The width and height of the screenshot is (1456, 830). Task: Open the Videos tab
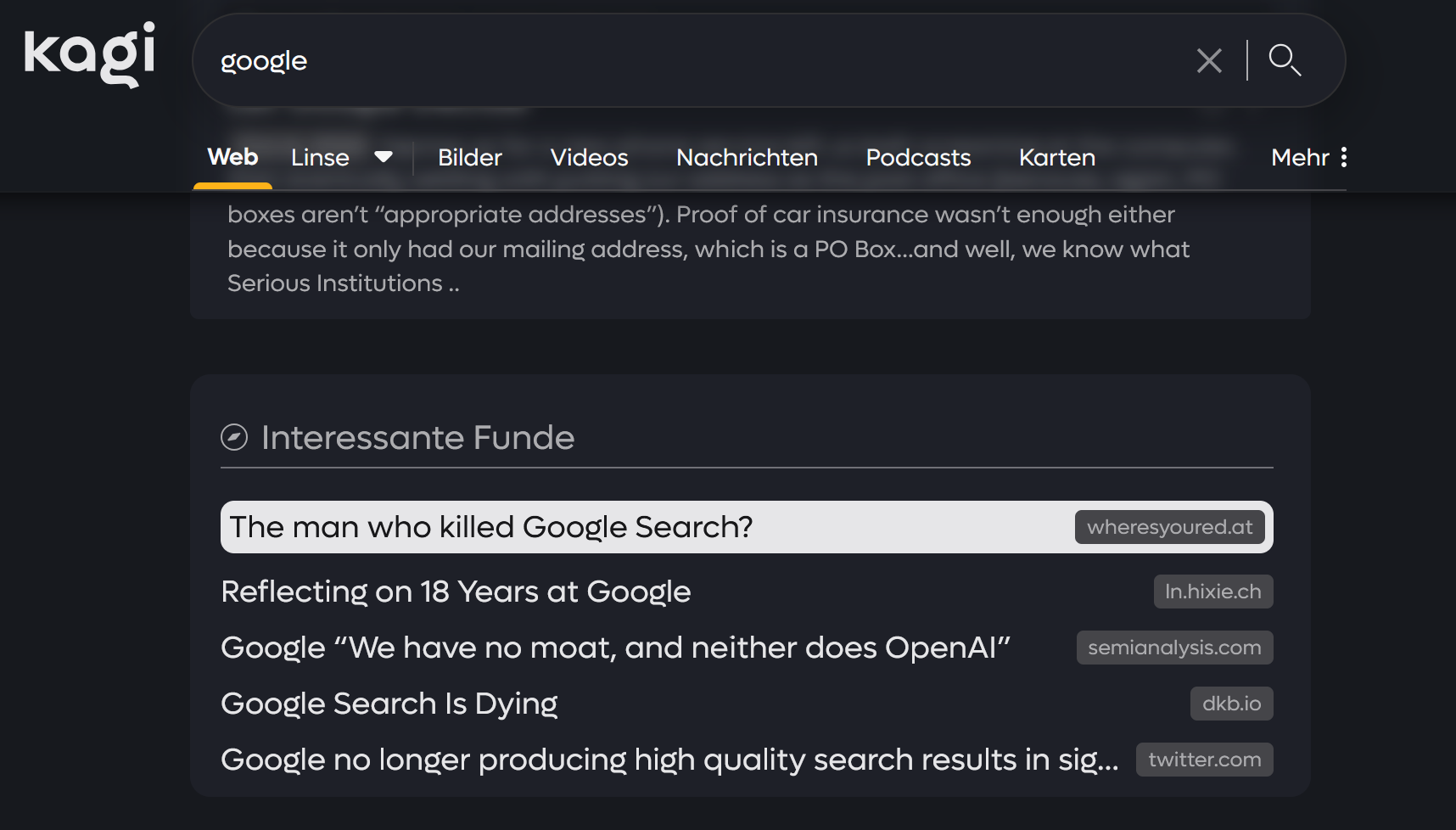[589, 157]
